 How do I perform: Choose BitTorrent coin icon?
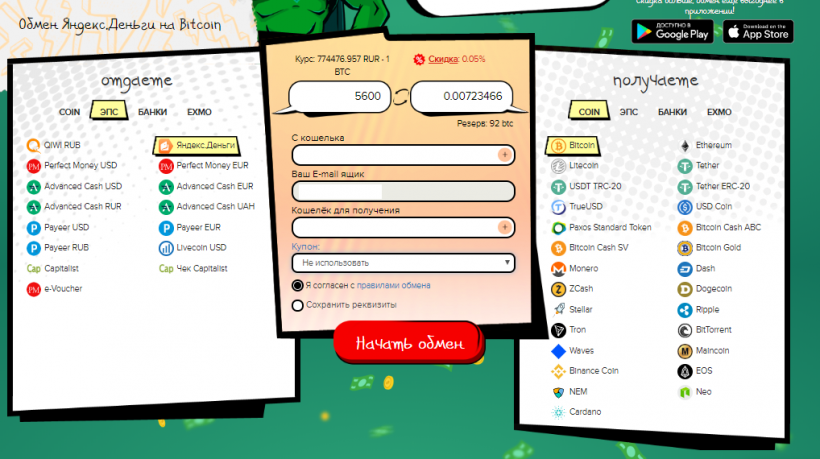click(685, 330)
